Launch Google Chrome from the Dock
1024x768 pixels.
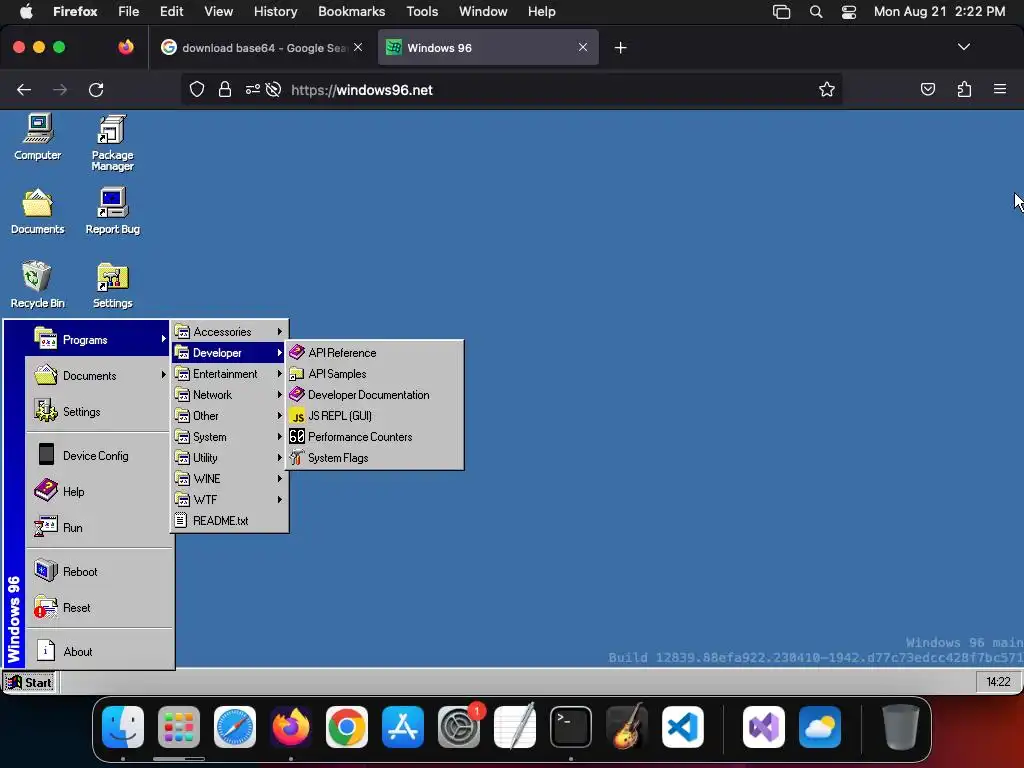(346, 727)
